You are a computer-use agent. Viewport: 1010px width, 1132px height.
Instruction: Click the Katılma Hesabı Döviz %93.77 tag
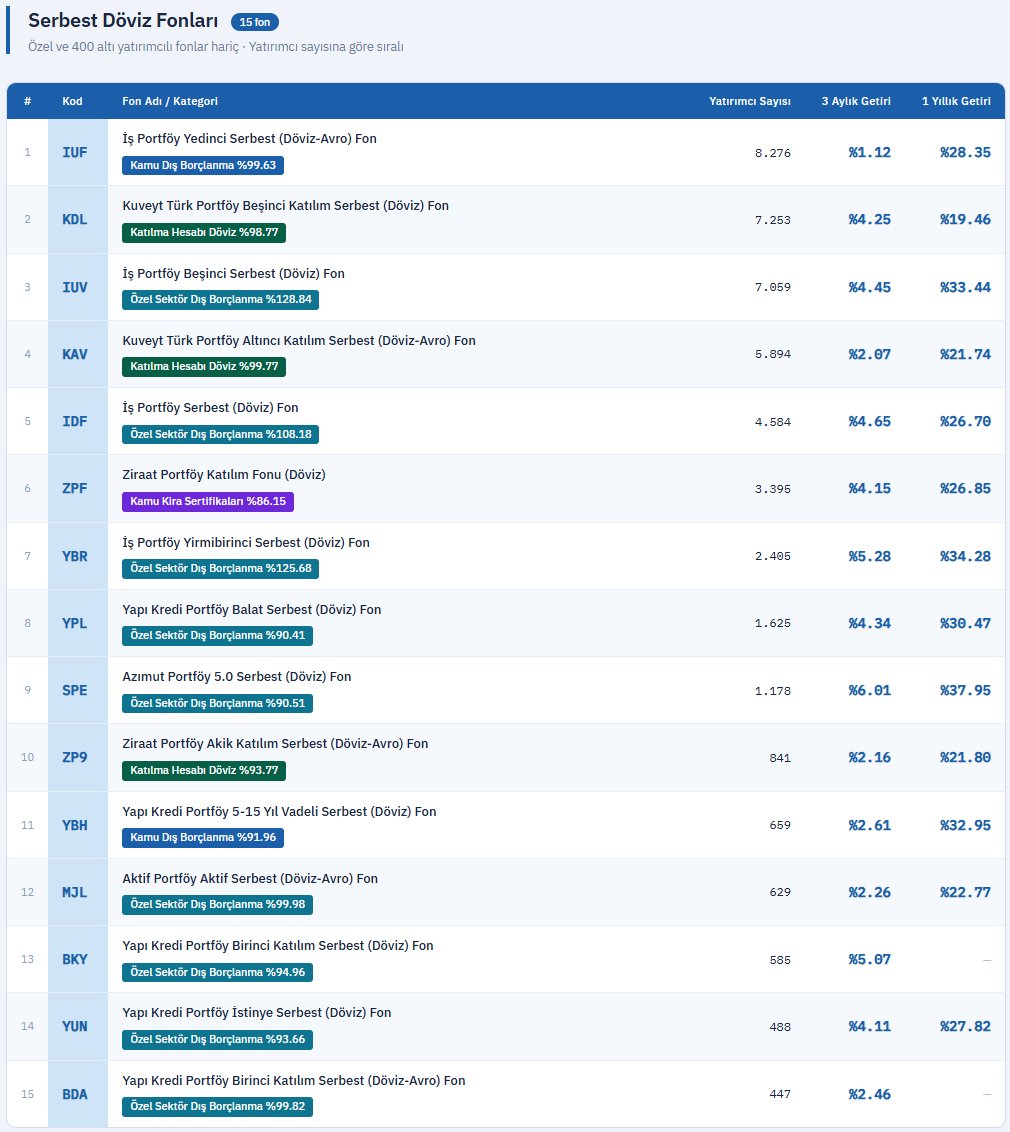204,770
